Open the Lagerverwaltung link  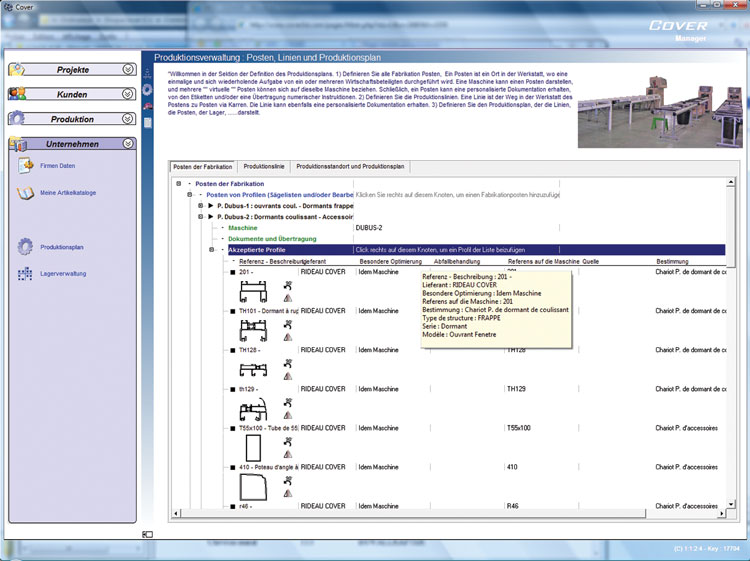coord(63,274)
